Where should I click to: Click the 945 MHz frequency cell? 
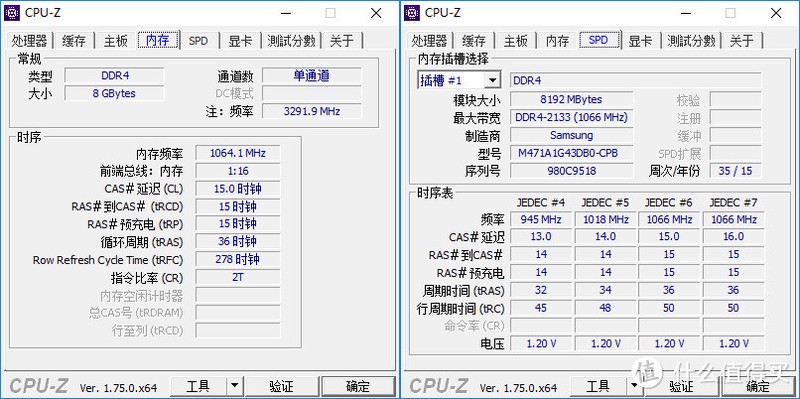click(x=541, y=219)
